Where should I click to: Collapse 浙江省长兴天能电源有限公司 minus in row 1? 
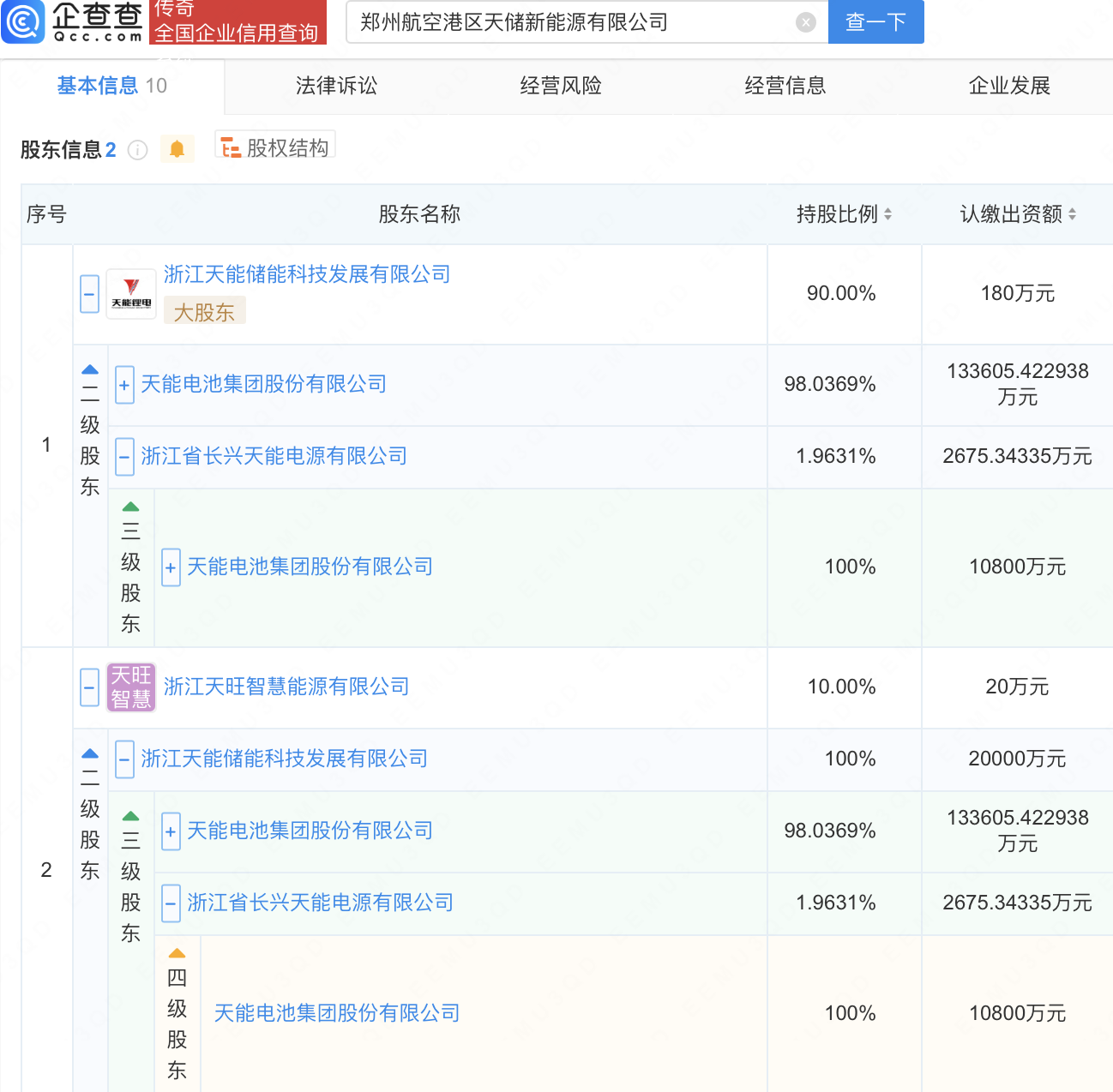click(124, 457)
